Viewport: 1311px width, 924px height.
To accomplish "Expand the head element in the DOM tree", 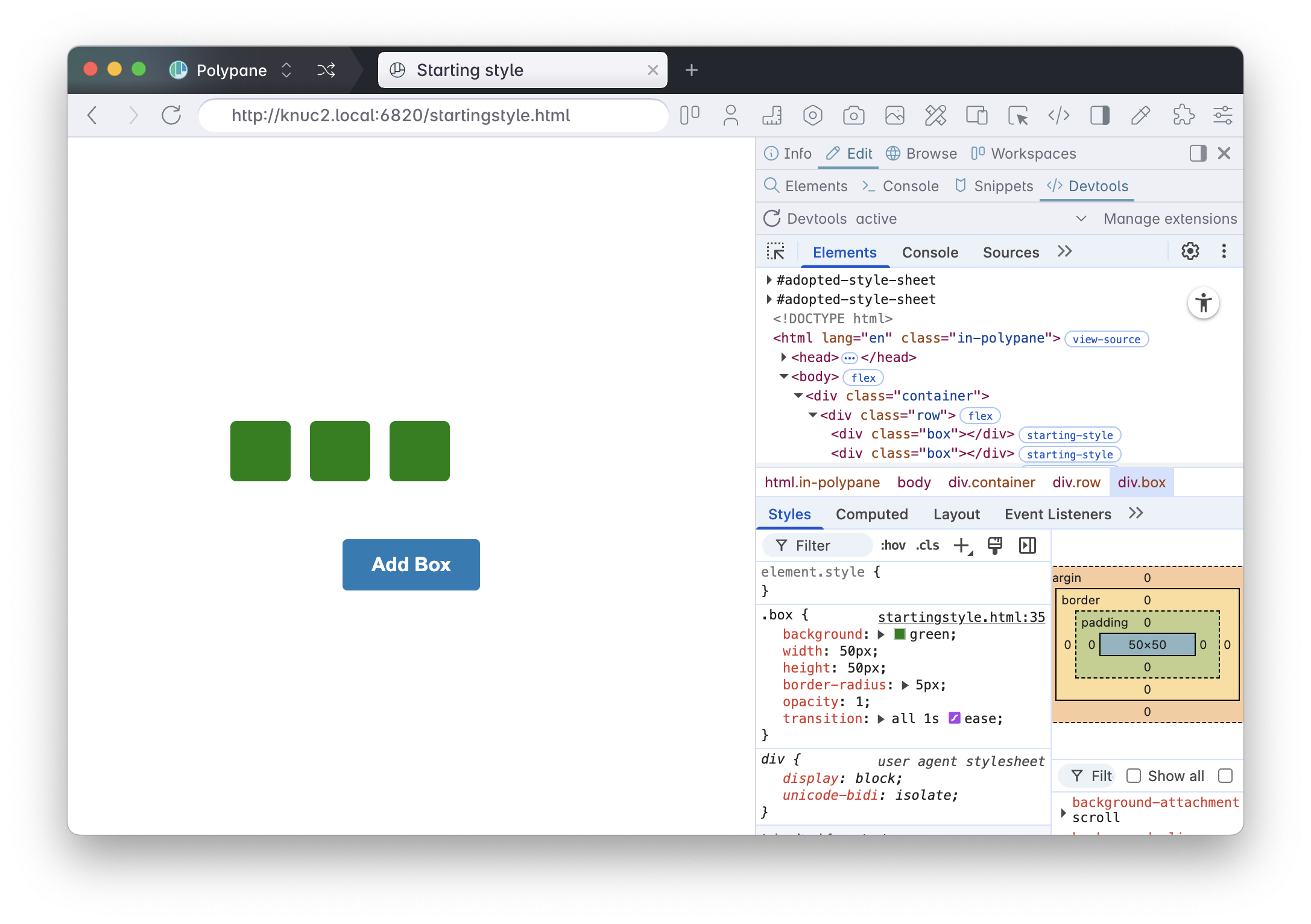I will tap(783, 356).
